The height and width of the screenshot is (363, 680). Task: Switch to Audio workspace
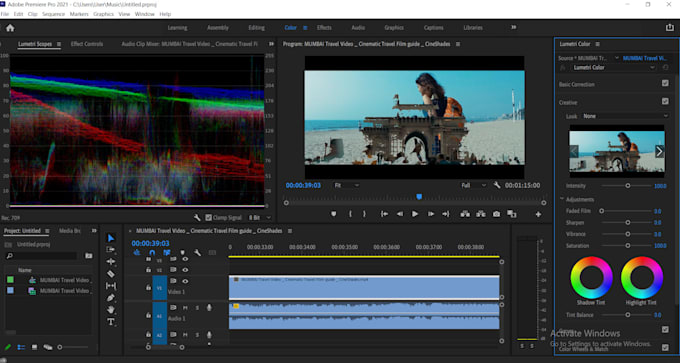point(358,28)
